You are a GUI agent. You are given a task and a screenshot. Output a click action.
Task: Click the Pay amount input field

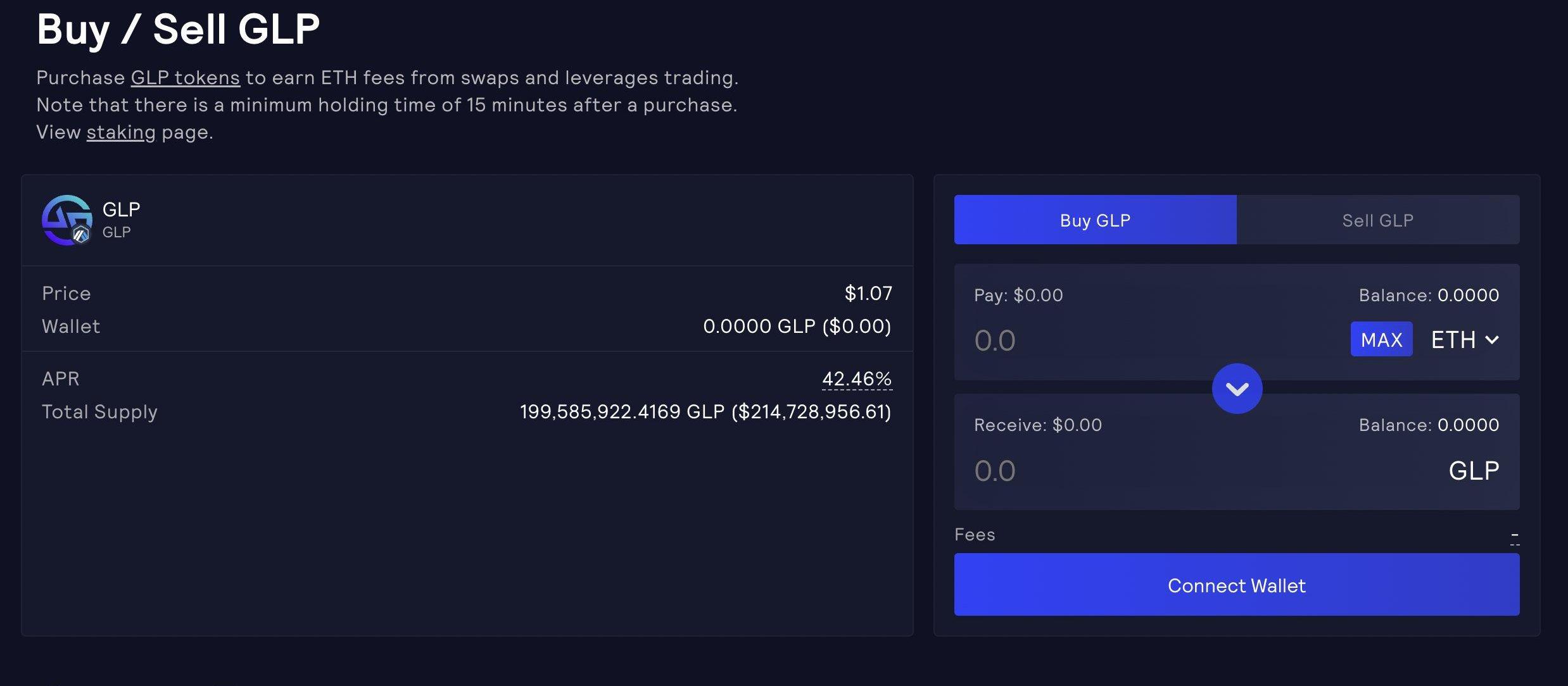[x=1140, y=341]
